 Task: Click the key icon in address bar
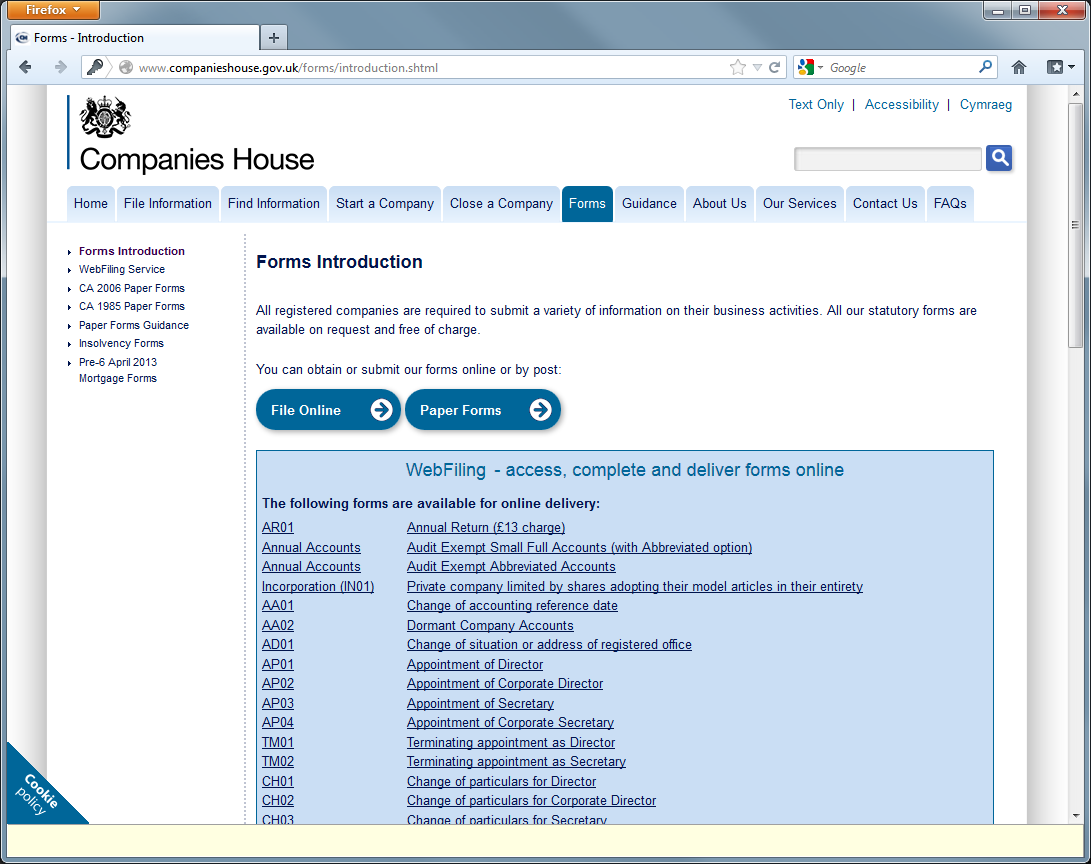[95, 67]
